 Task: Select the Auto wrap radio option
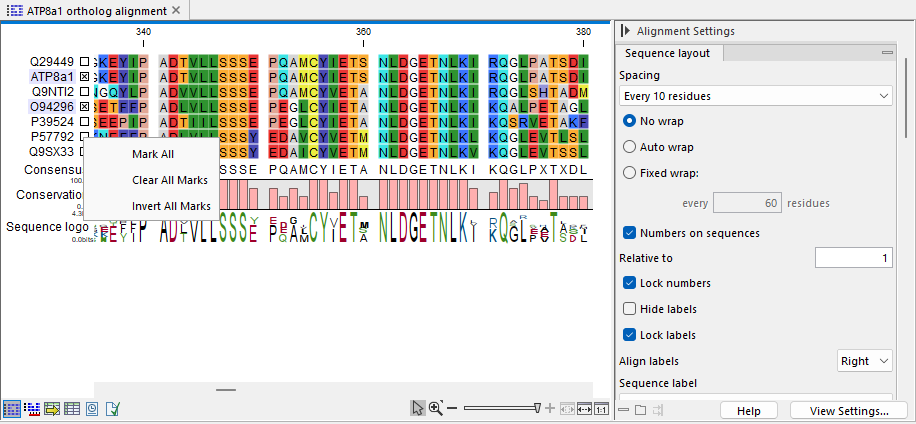(629, 147)
